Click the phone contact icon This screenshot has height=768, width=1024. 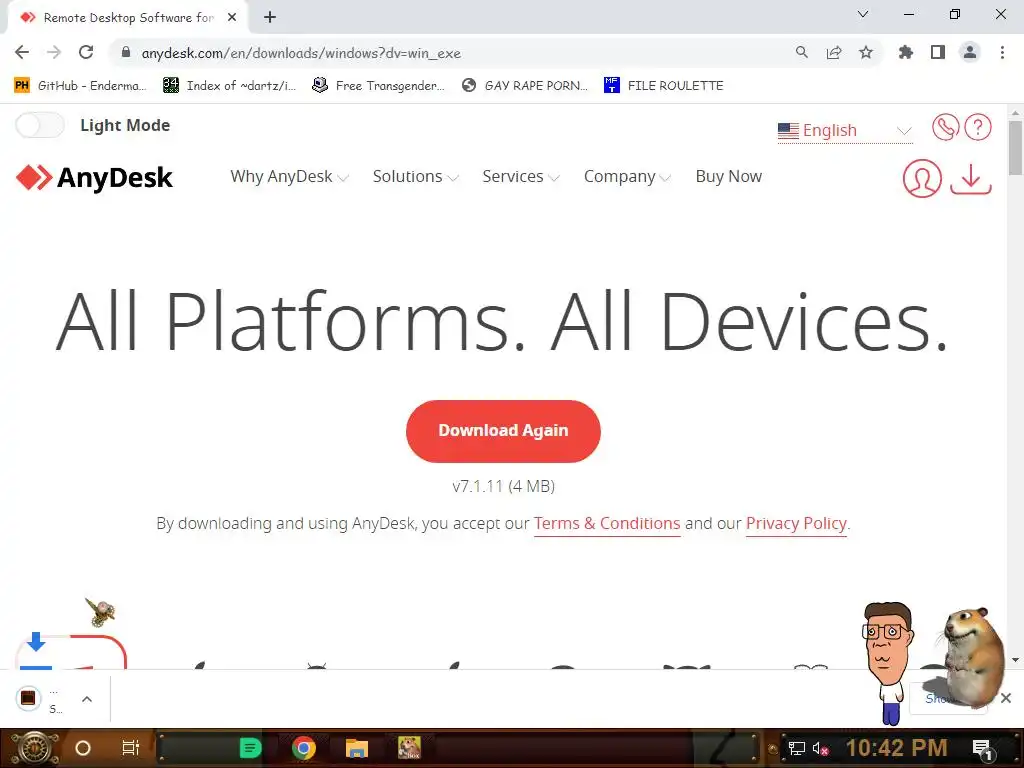tap(945, 127)
